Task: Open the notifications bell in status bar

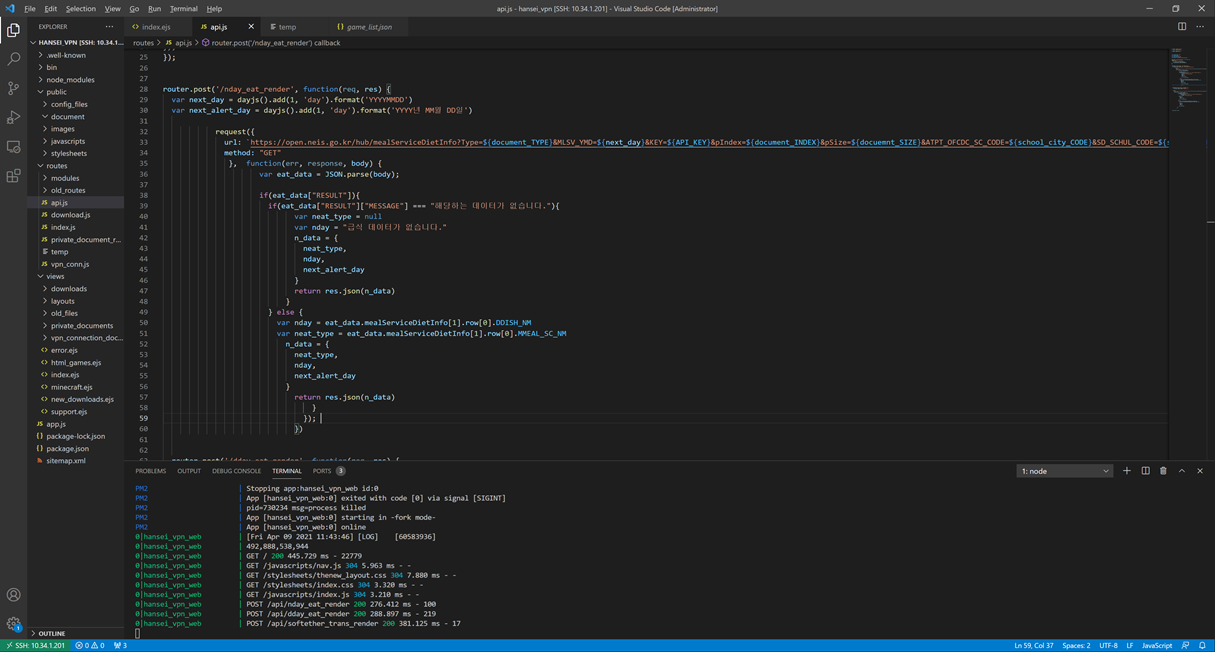Action: click(1203, 646)
